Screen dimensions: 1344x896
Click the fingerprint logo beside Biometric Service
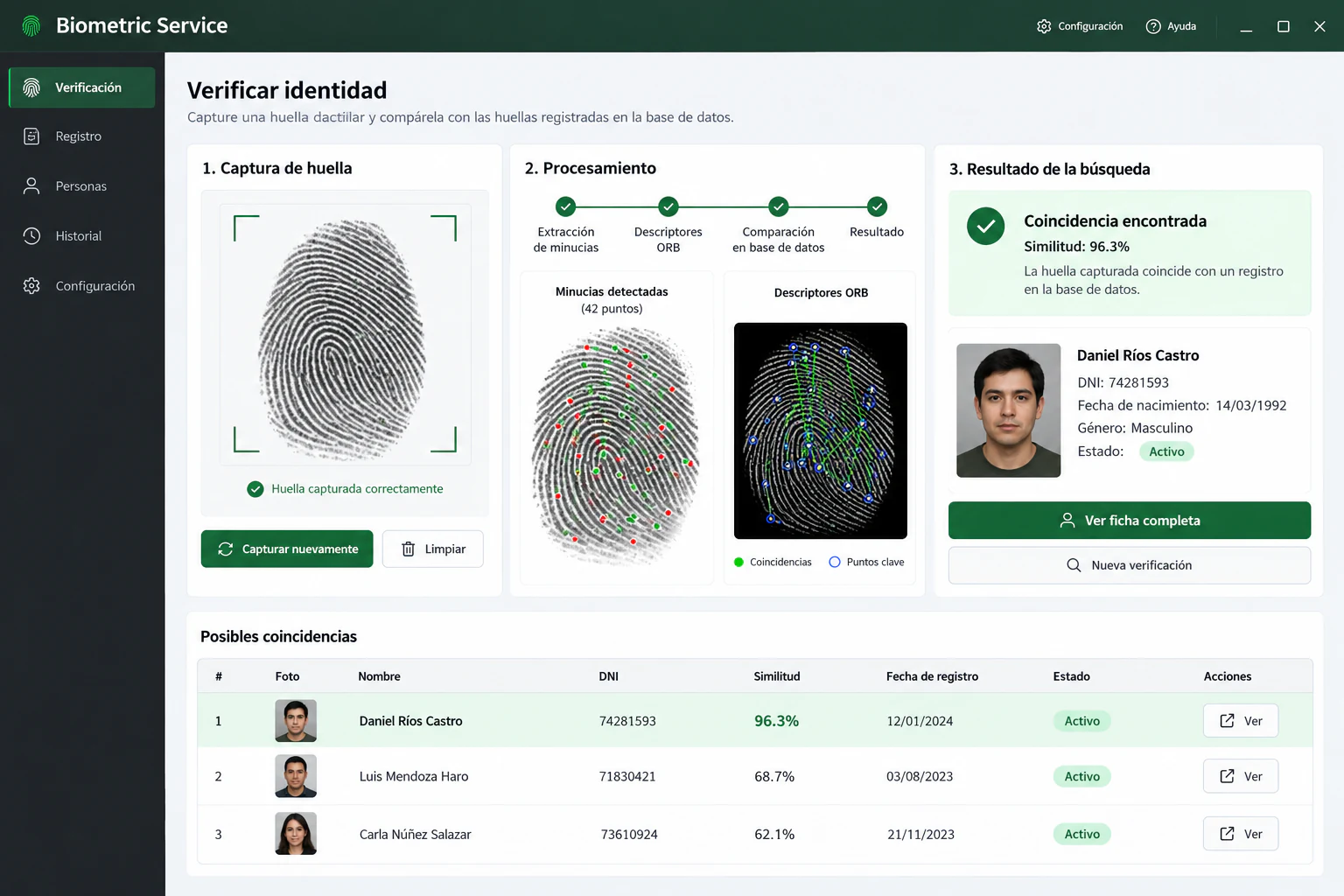tap(31, 25)
